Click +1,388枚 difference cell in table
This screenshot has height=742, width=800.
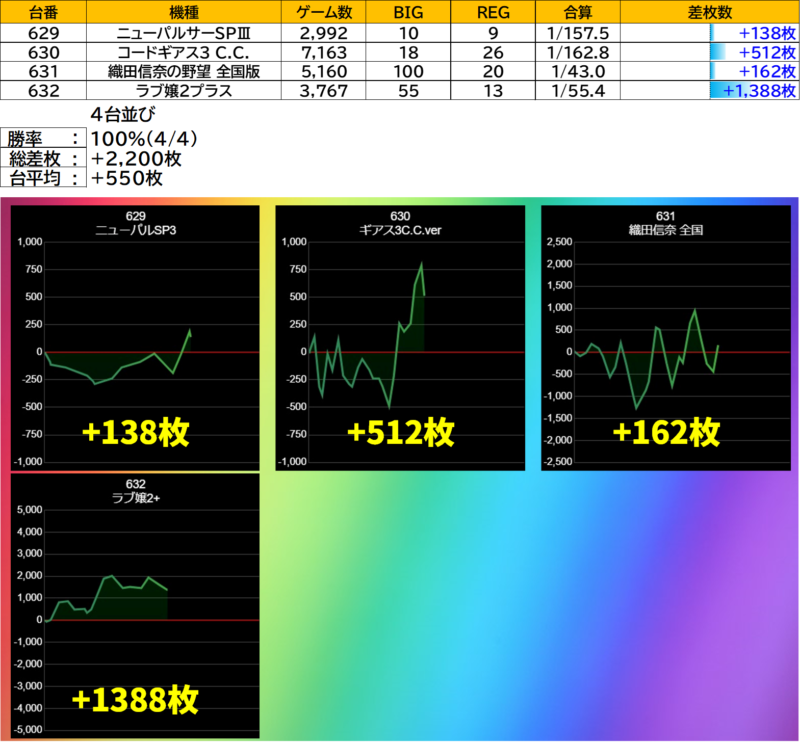coord(710,91)
